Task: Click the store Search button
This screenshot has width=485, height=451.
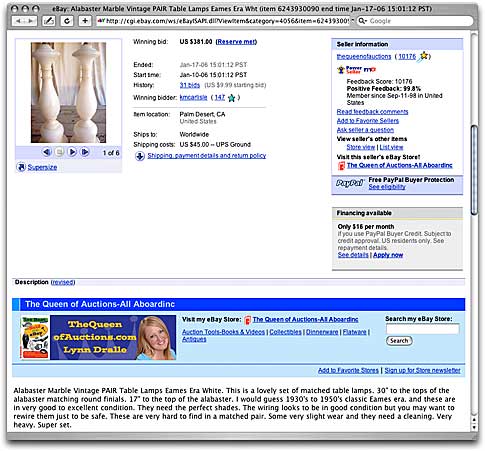Action: (x=399, y=341)
